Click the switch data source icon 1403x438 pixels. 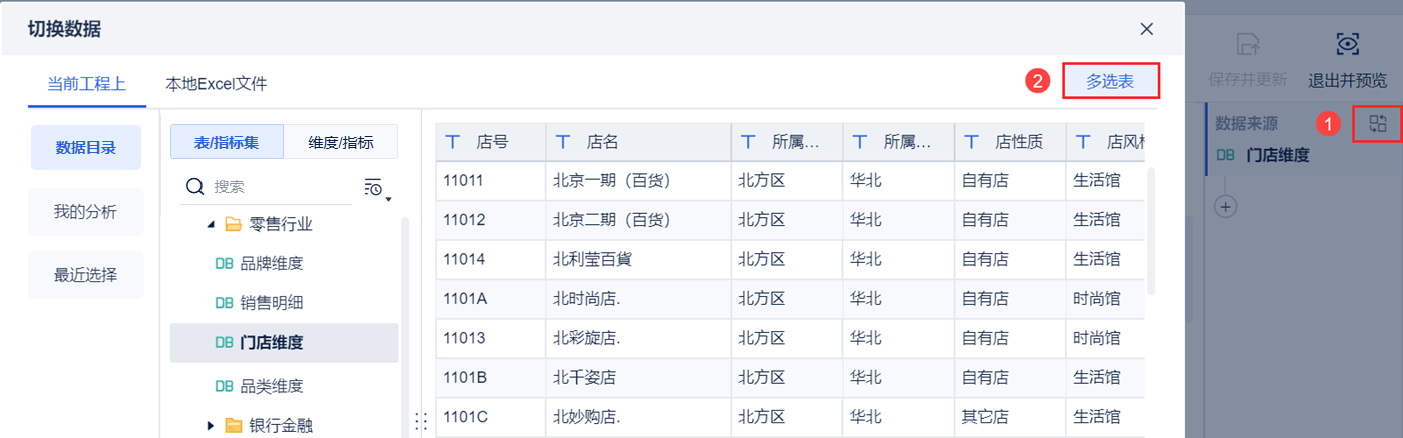(1378, 123)
